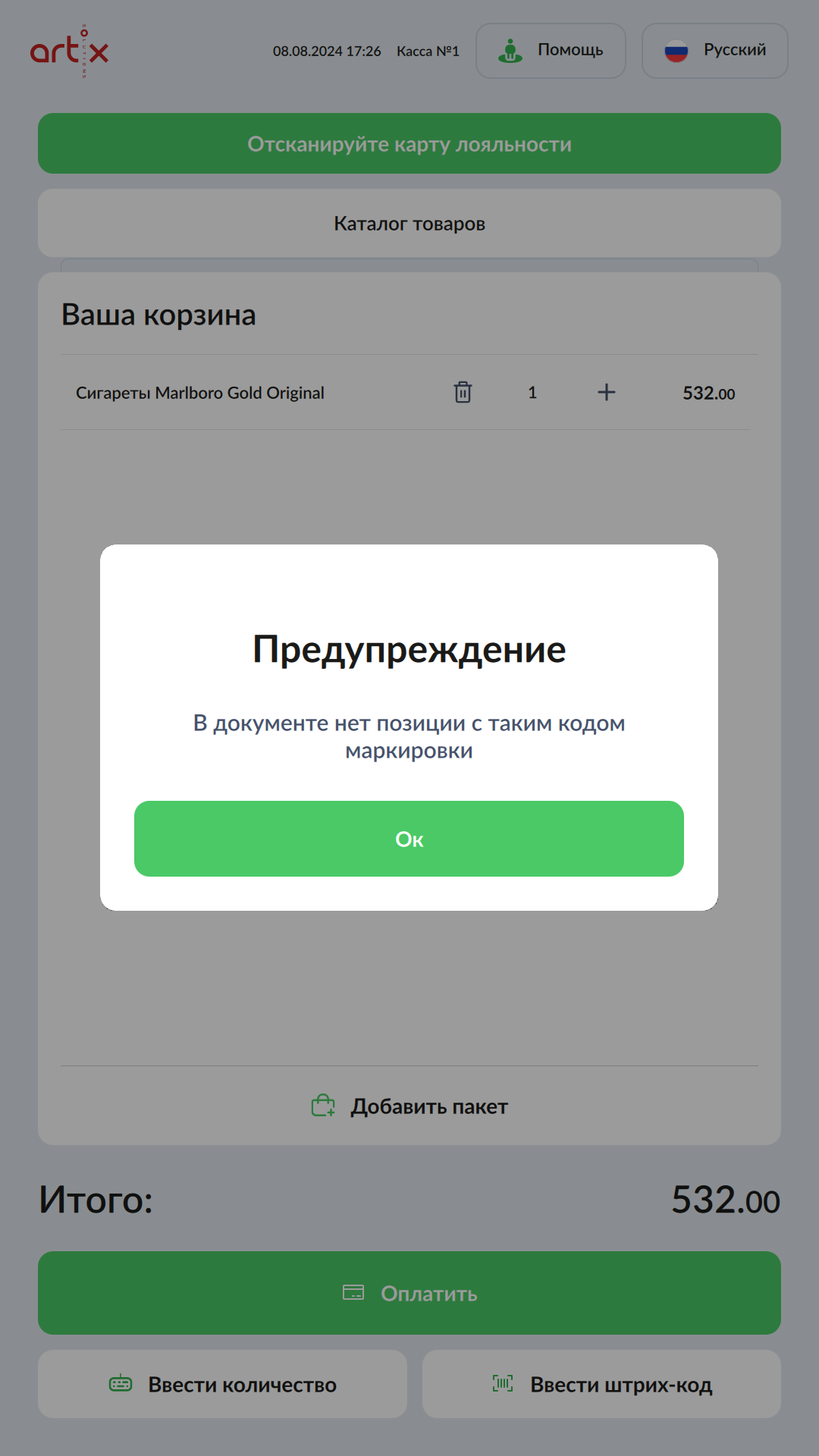Open Ввести штрих-код

[x=601, y=1384]
